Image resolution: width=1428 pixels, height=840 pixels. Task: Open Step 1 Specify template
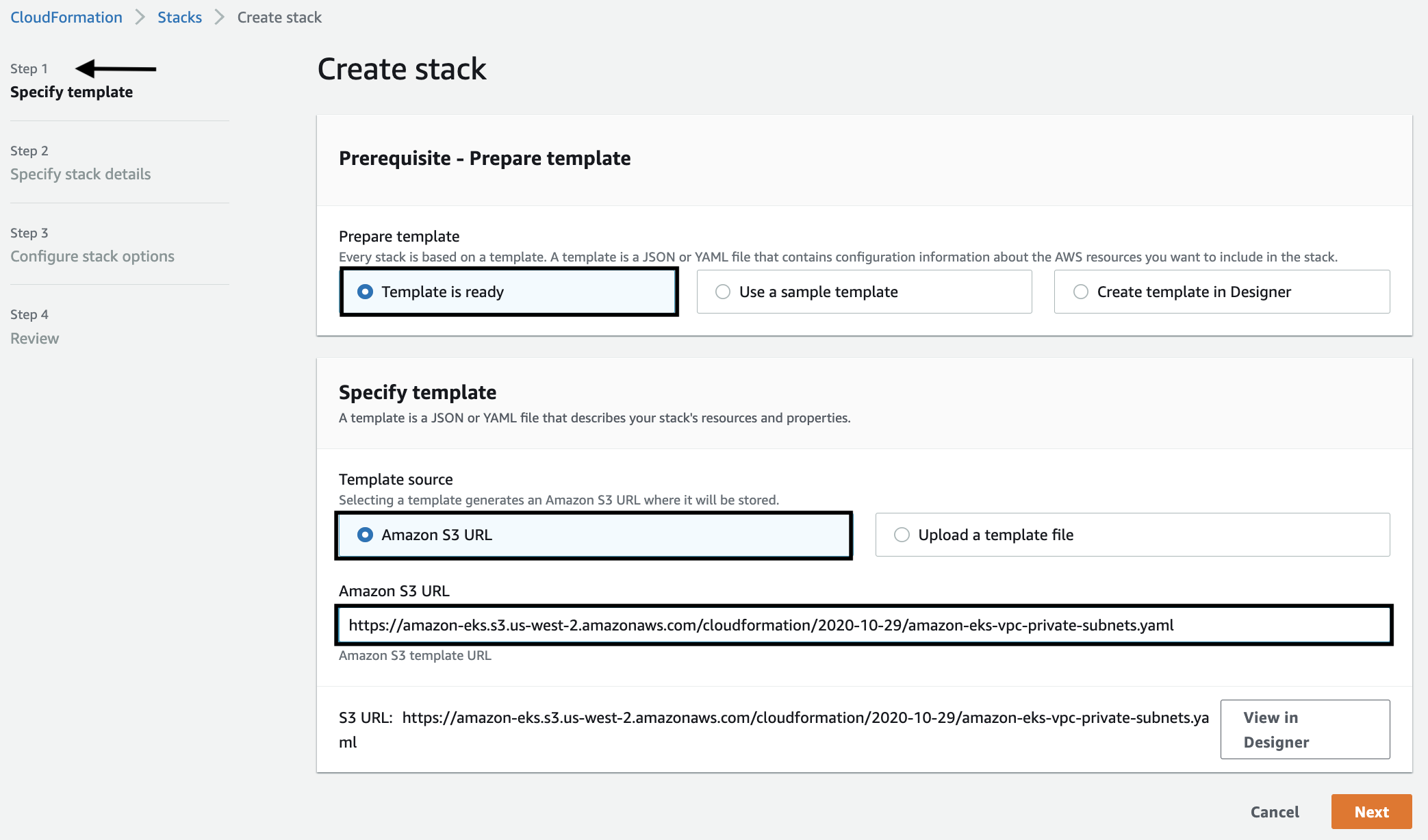tap(71, 92)
